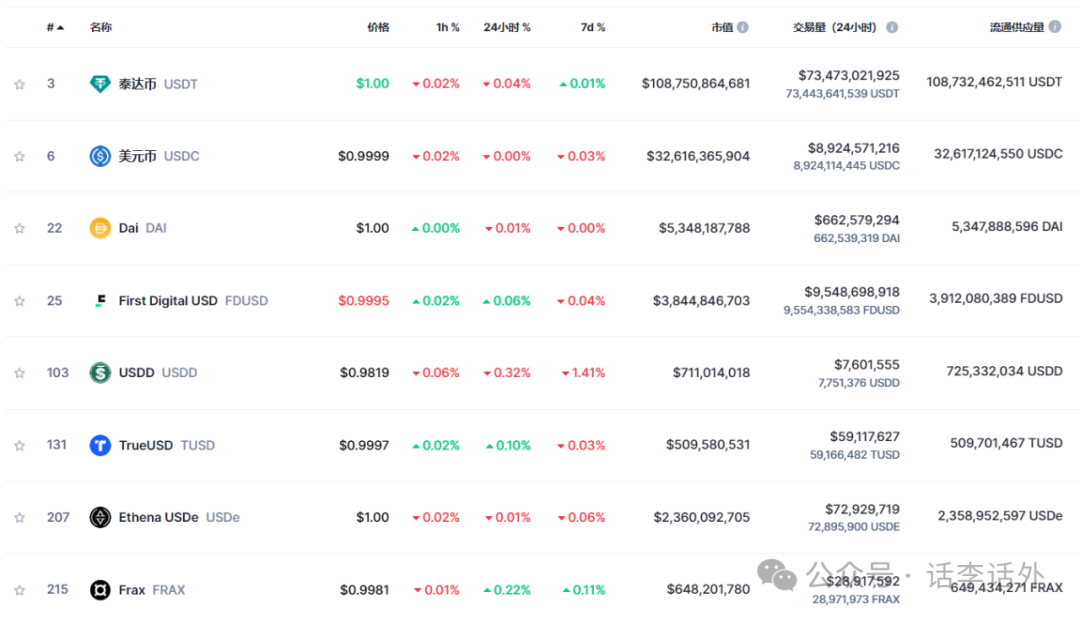Open the USDC coin logo

[100, 156]
